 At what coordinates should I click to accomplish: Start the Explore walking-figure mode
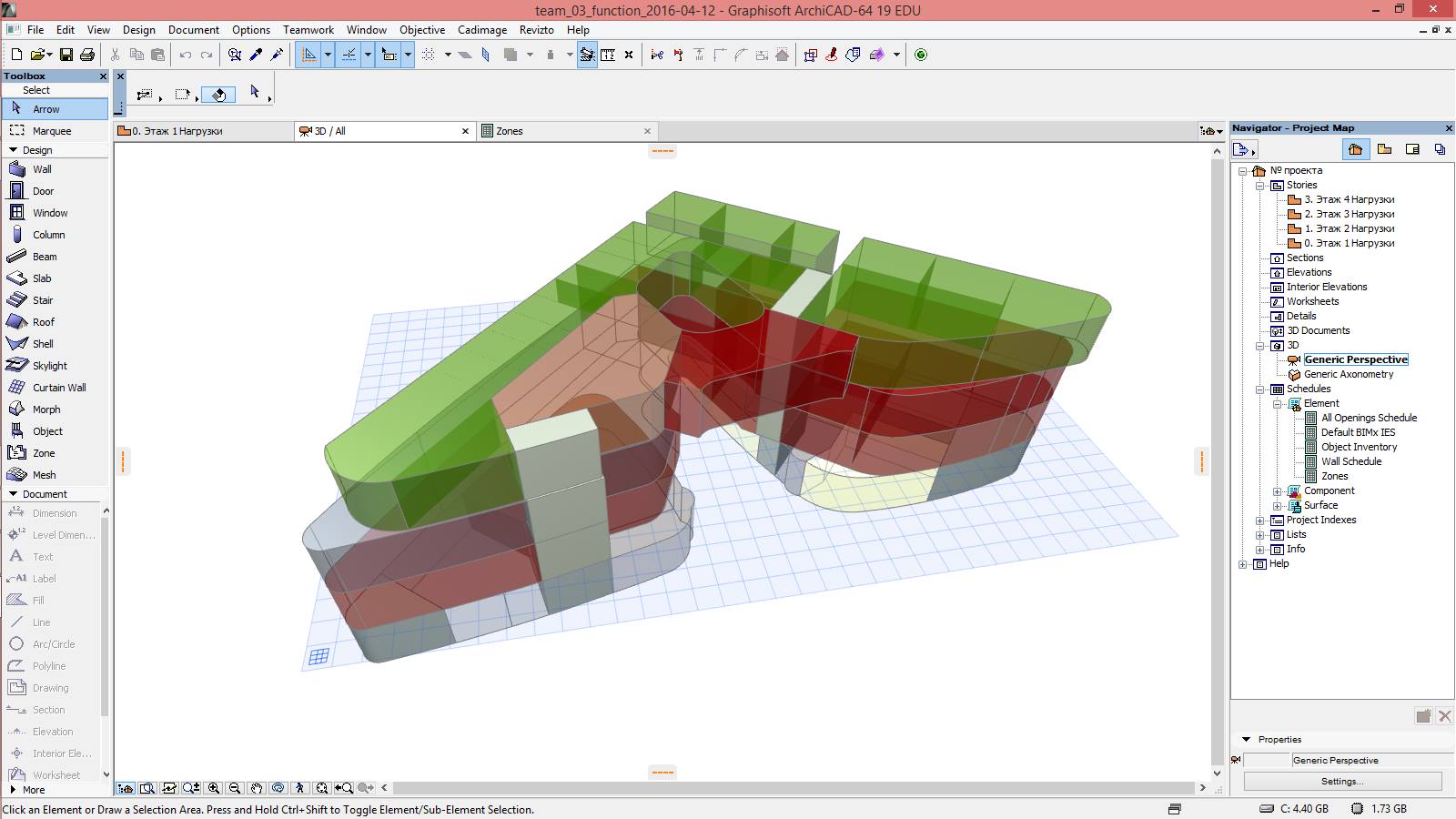300,788
